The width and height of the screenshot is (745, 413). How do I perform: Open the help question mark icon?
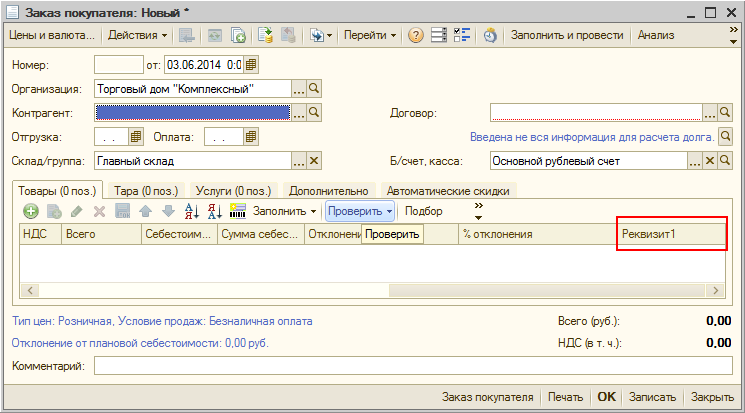(x=415, y=35)
